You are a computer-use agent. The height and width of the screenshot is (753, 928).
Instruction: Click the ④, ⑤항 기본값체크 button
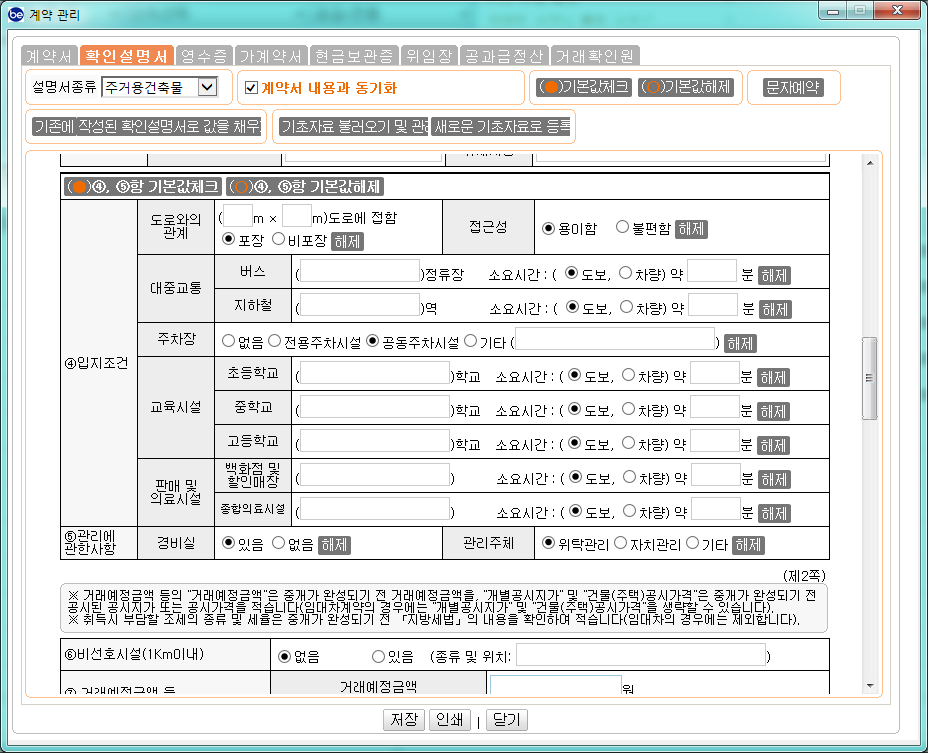142,187
